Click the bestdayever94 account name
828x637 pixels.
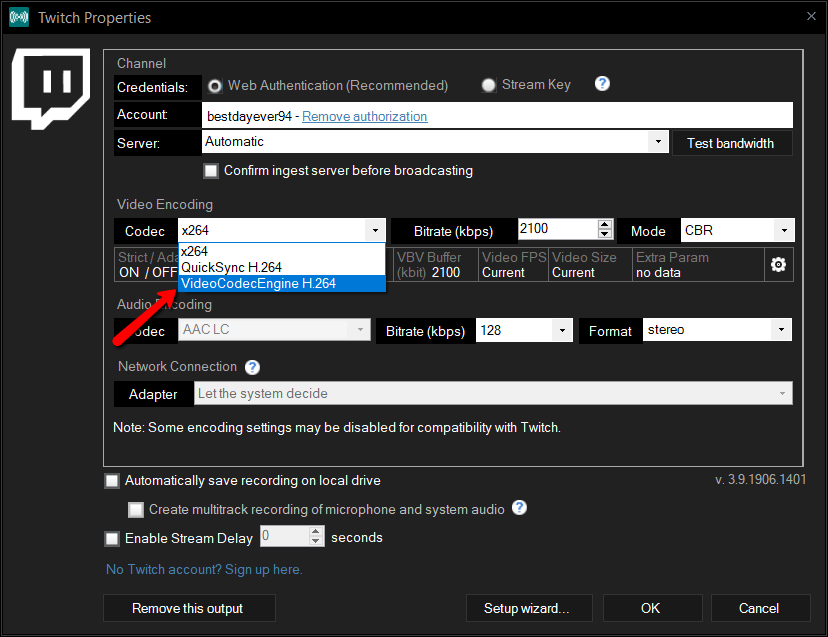point(249,117)
